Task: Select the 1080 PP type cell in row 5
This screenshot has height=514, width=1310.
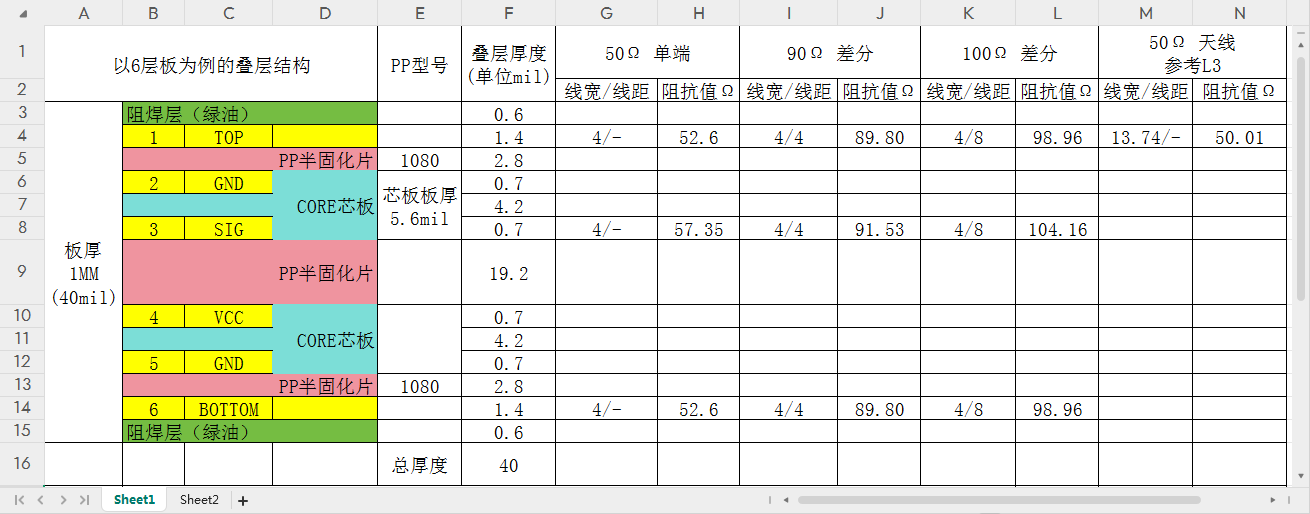Action: point(419,159)
